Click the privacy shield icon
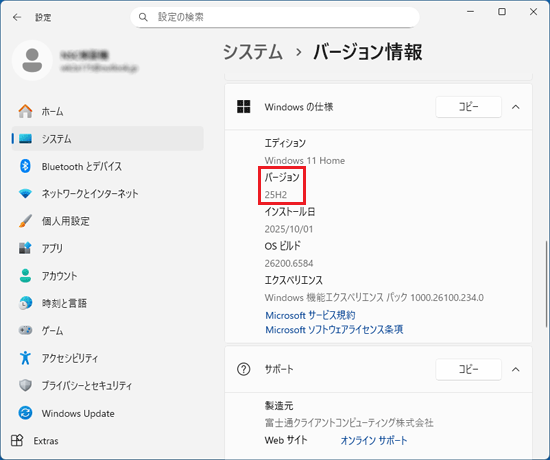 [25, 385]
